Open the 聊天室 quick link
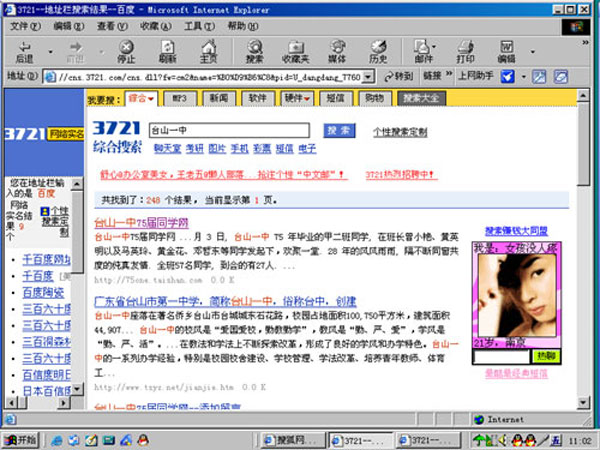 tap(167, 149)
